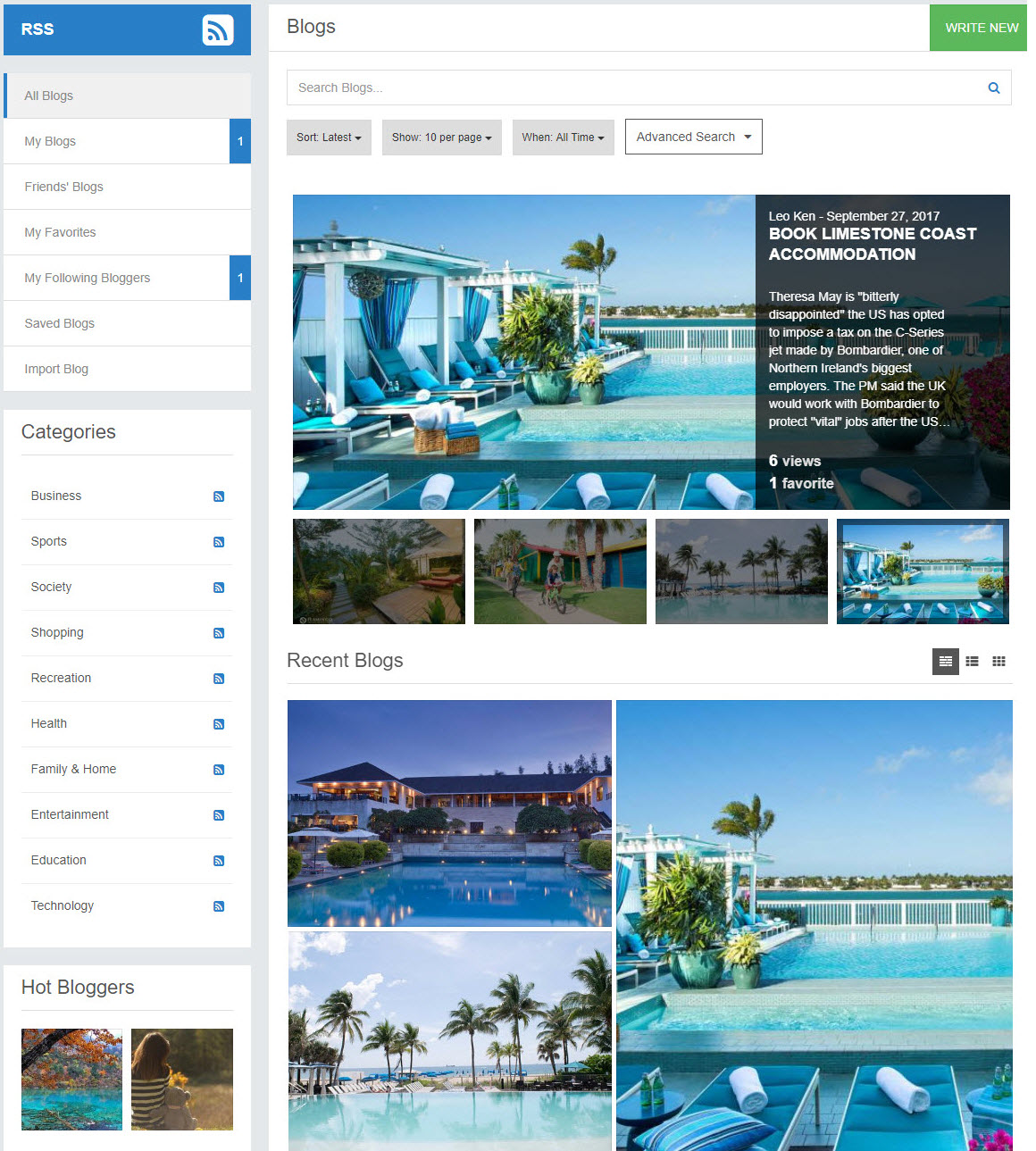The height and width of the screenshot is (1151, 1036).
Task: Open the Health category link
Action: pos(49,723)
